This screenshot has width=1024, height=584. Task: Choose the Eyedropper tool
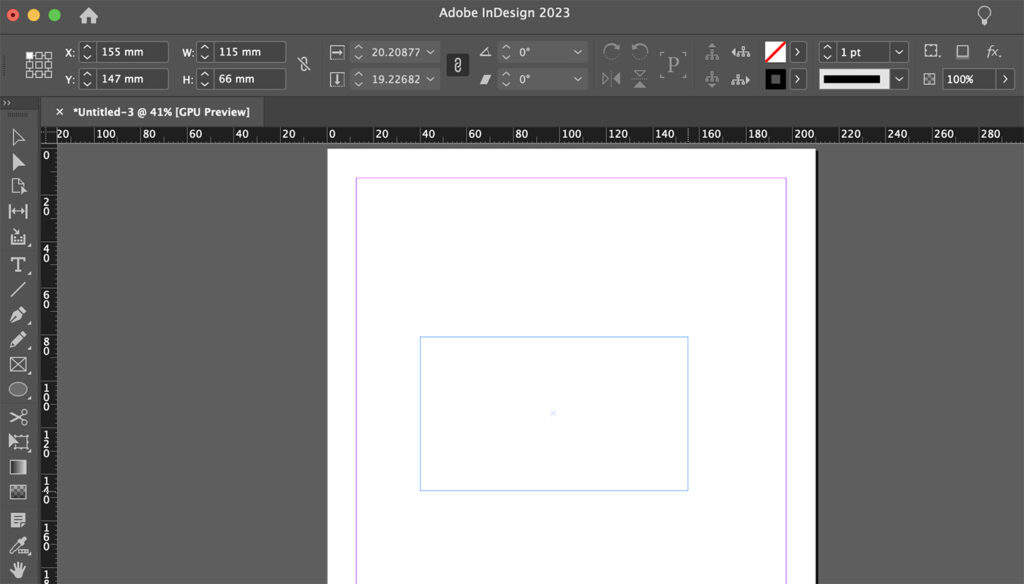(18, 545)
